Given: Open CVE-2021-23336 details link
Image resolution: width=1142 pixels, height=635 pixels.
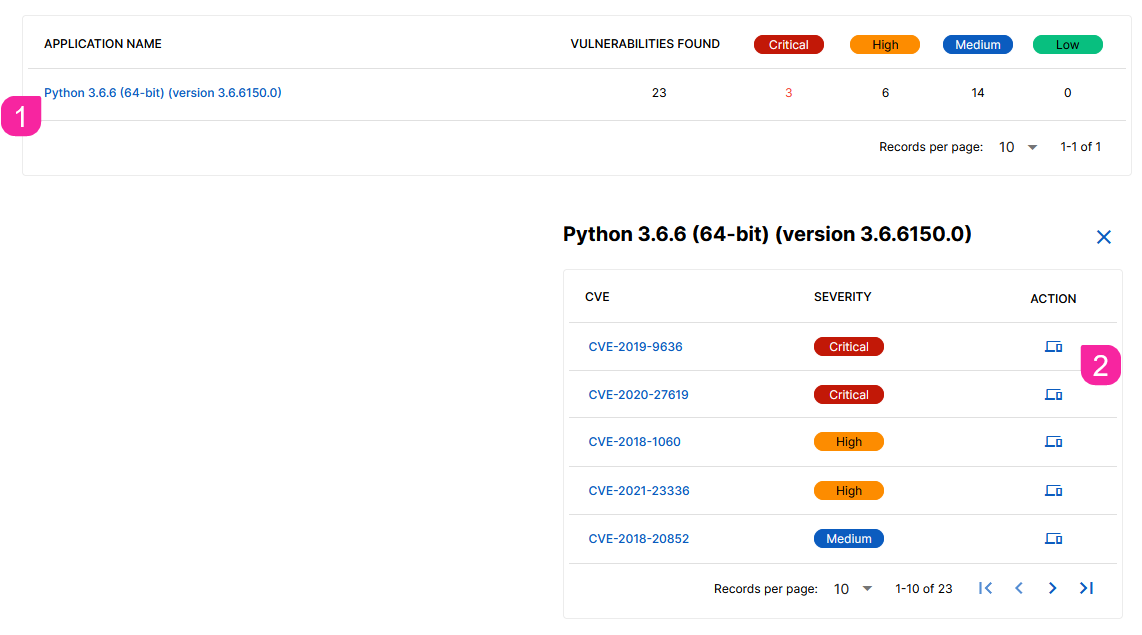Looking at the screenshot, I should click(x=639, y=491).
